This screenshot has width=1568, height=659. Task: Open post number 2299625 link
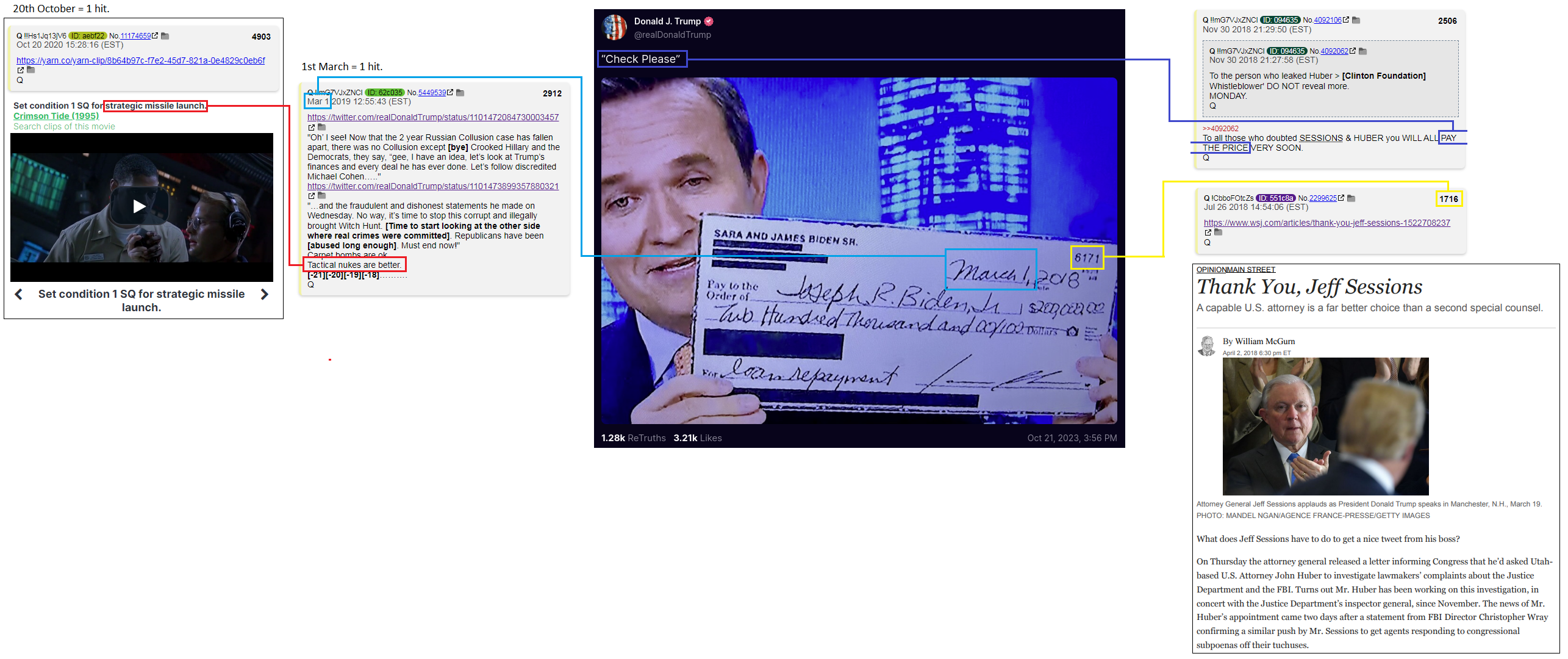click(1323, 198)
